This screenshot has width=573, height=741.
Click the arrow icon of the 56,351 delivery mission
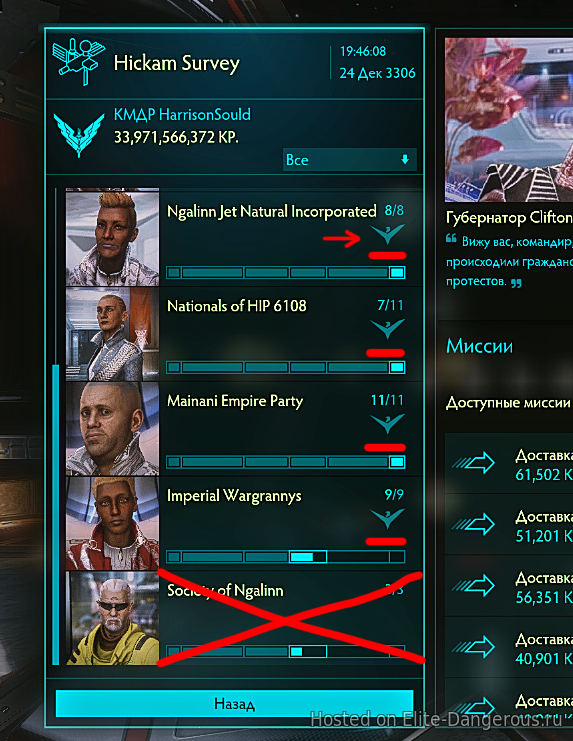[474, 586]
